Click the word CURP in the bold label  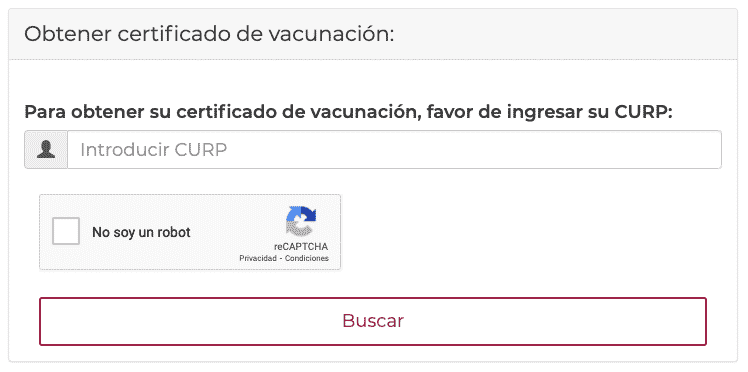(x=642, y=113)
